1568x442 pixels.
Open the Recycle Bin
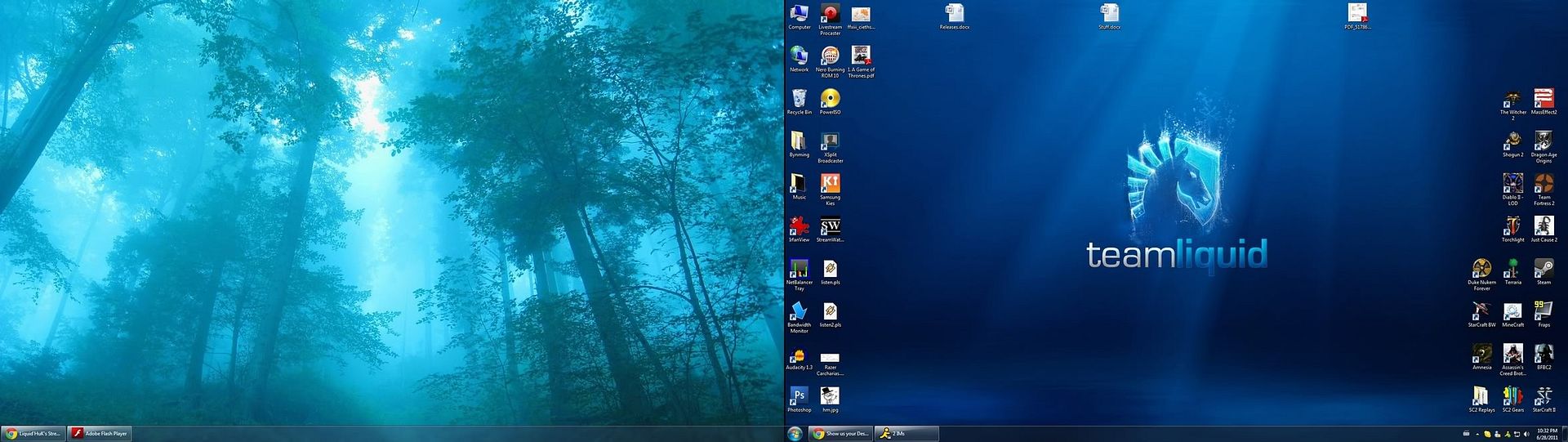[x=799, y=102]
